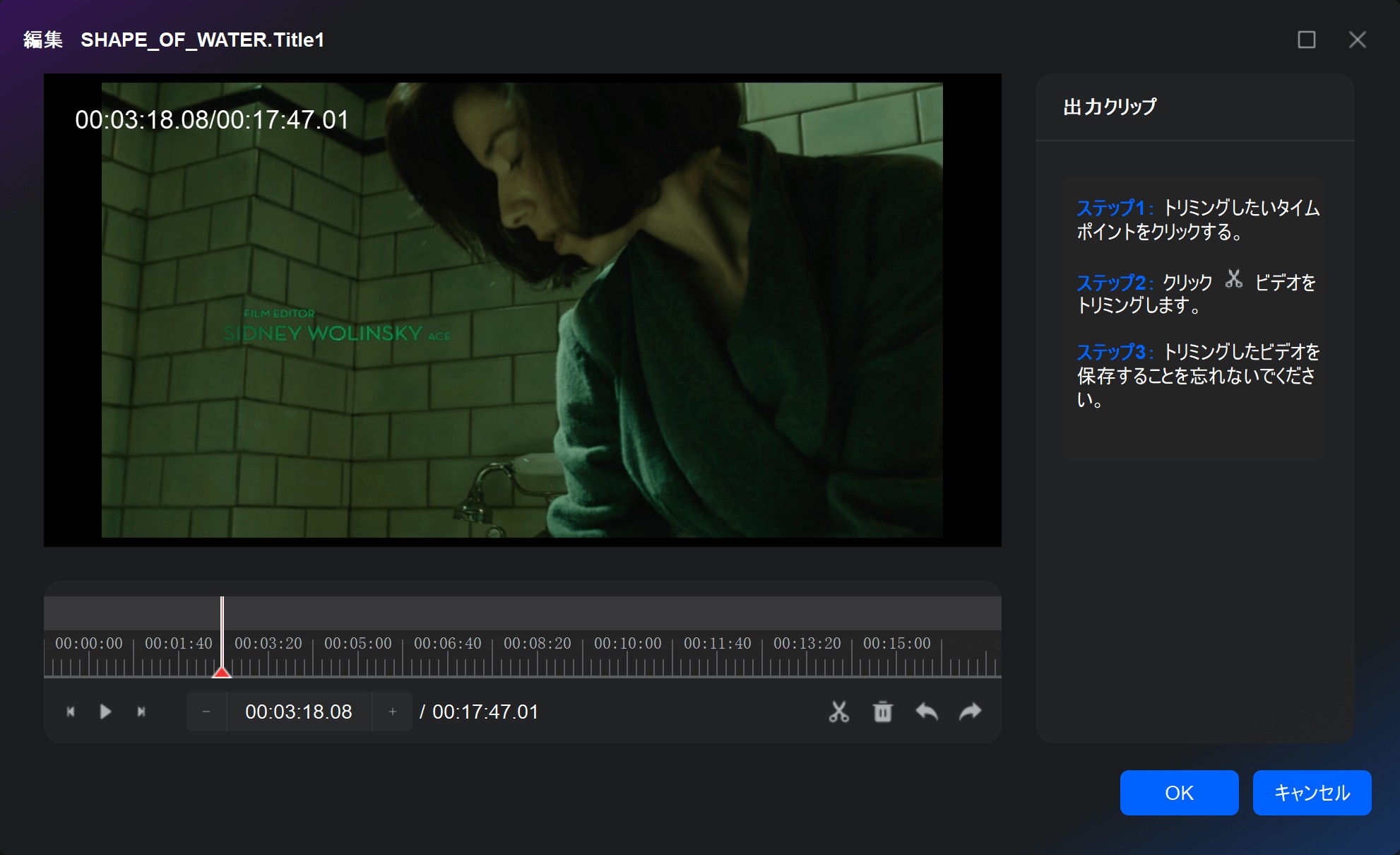Redo with the forward arrow icon

click(971, 712)
